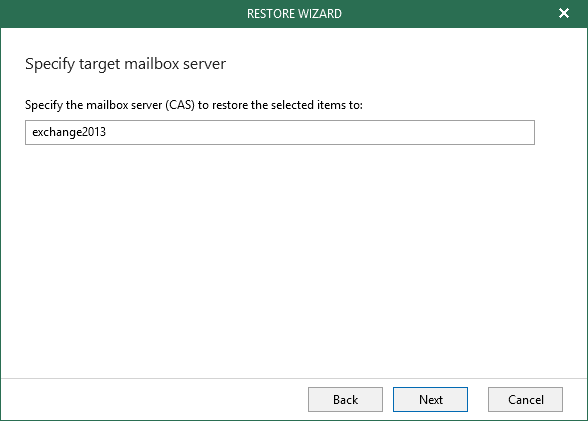Click the RESTORE WIZARD title bar text
The height and width of the screenshot is (421, 588).
294,14
